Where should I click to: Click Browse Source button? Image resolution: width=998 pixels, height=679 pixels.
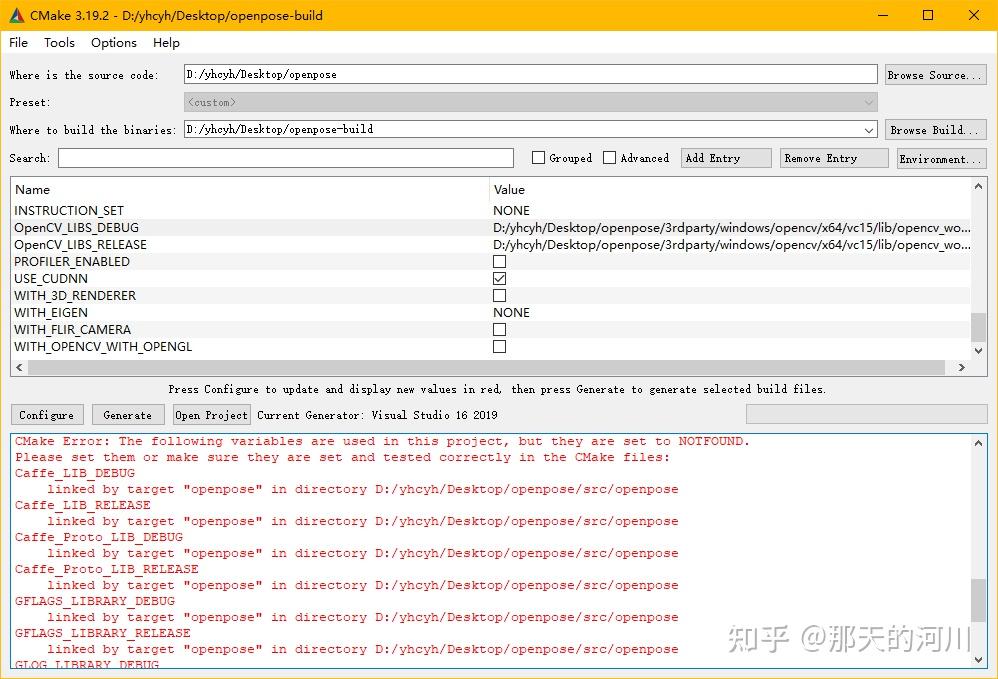[935, 75]
